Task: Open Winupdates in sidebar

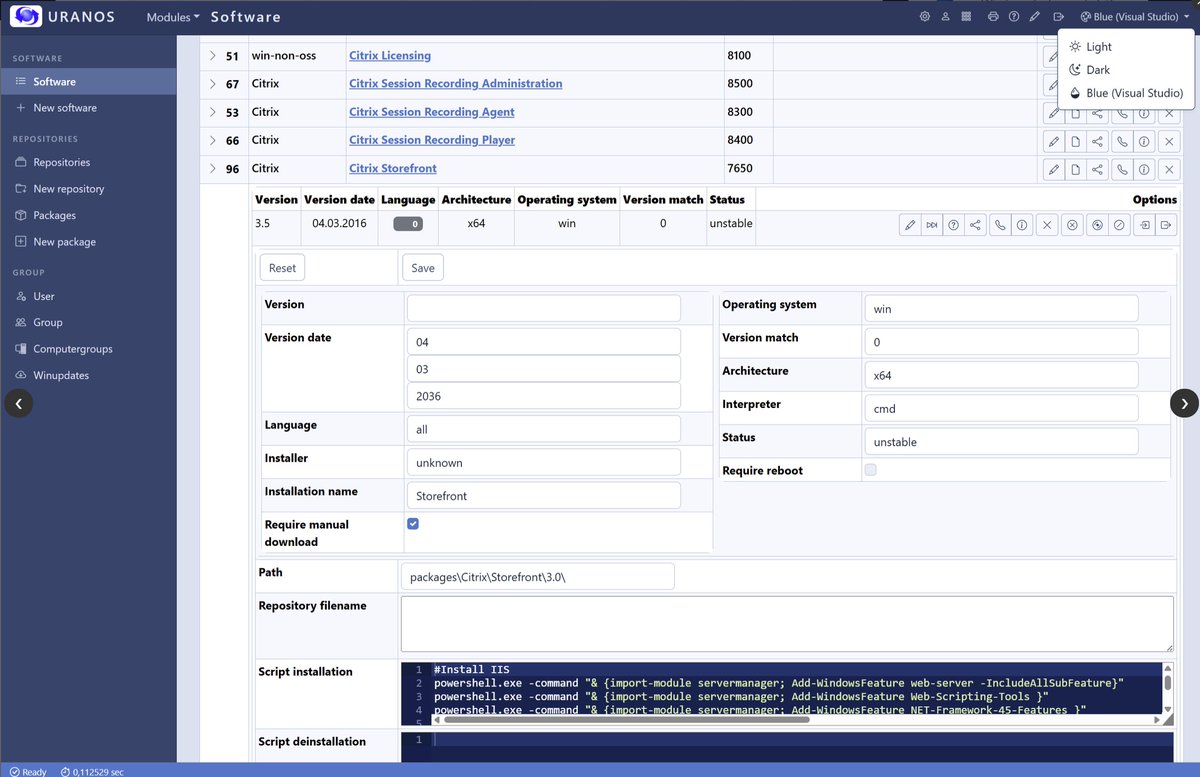Action: tap(88, 376)
